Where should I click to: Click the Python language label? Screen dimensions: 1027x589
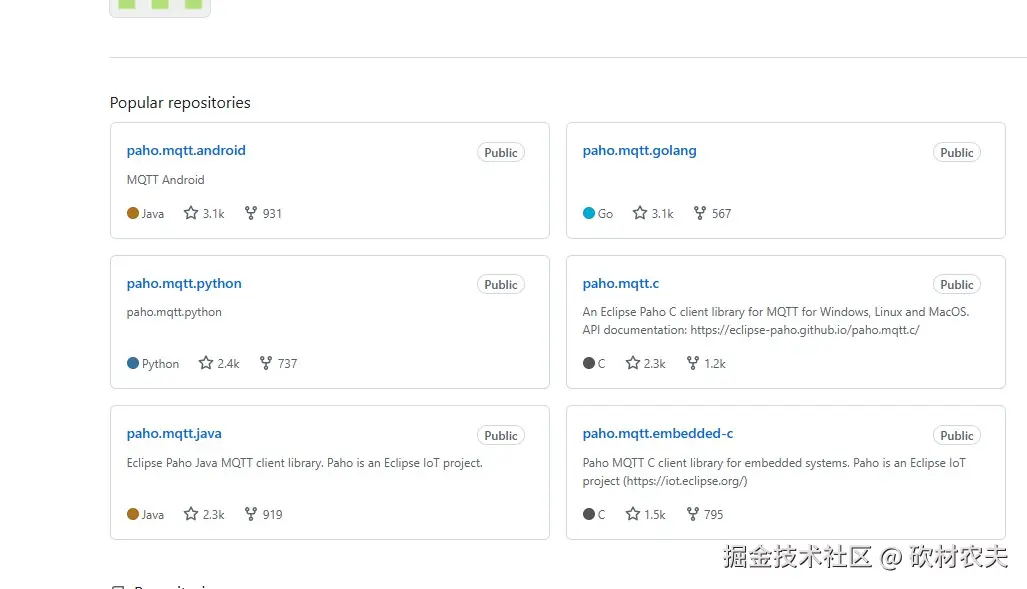(160, 364)
